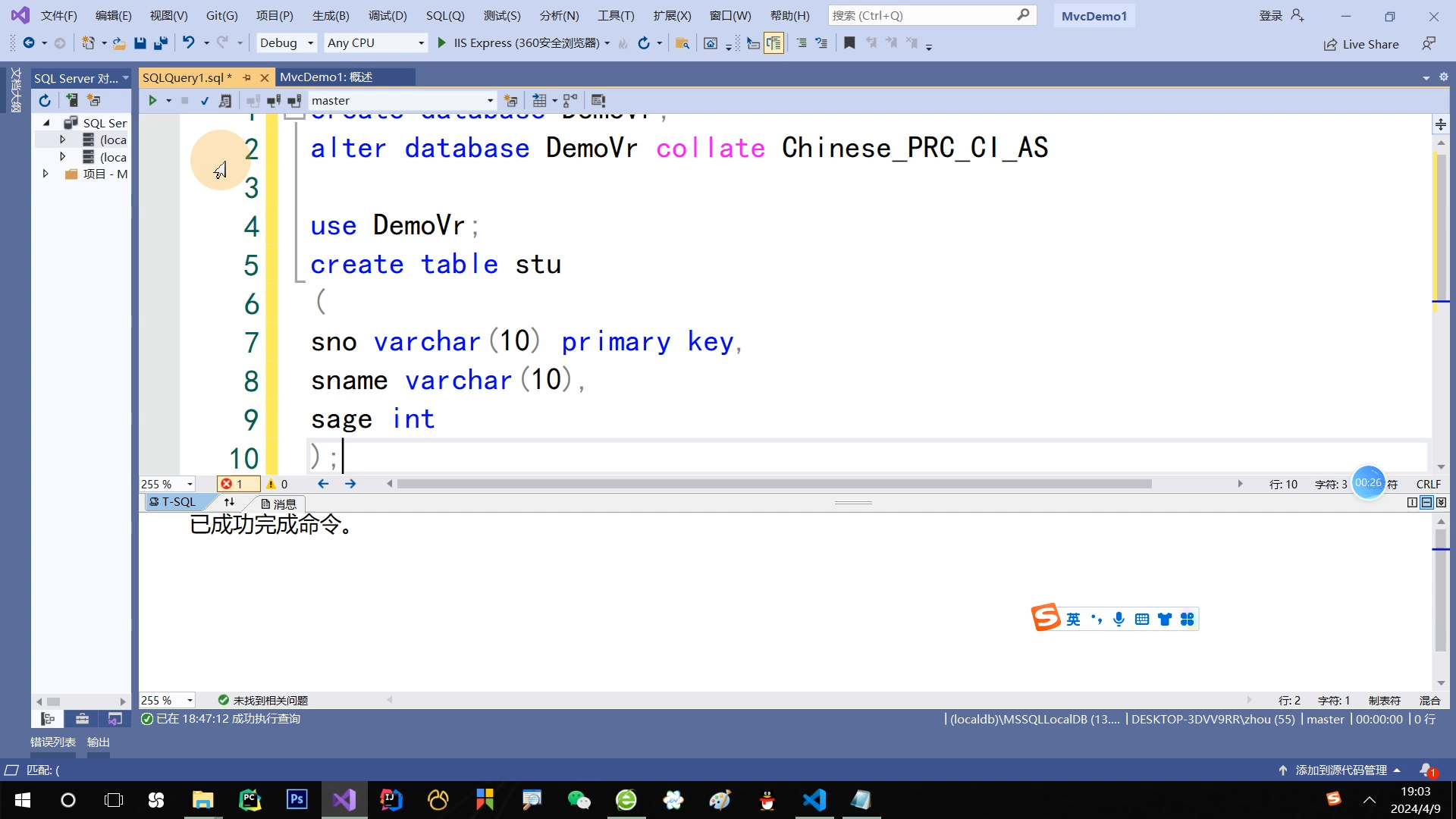
Task: Open the SQL(Q) menu
Action: [445, 15]
